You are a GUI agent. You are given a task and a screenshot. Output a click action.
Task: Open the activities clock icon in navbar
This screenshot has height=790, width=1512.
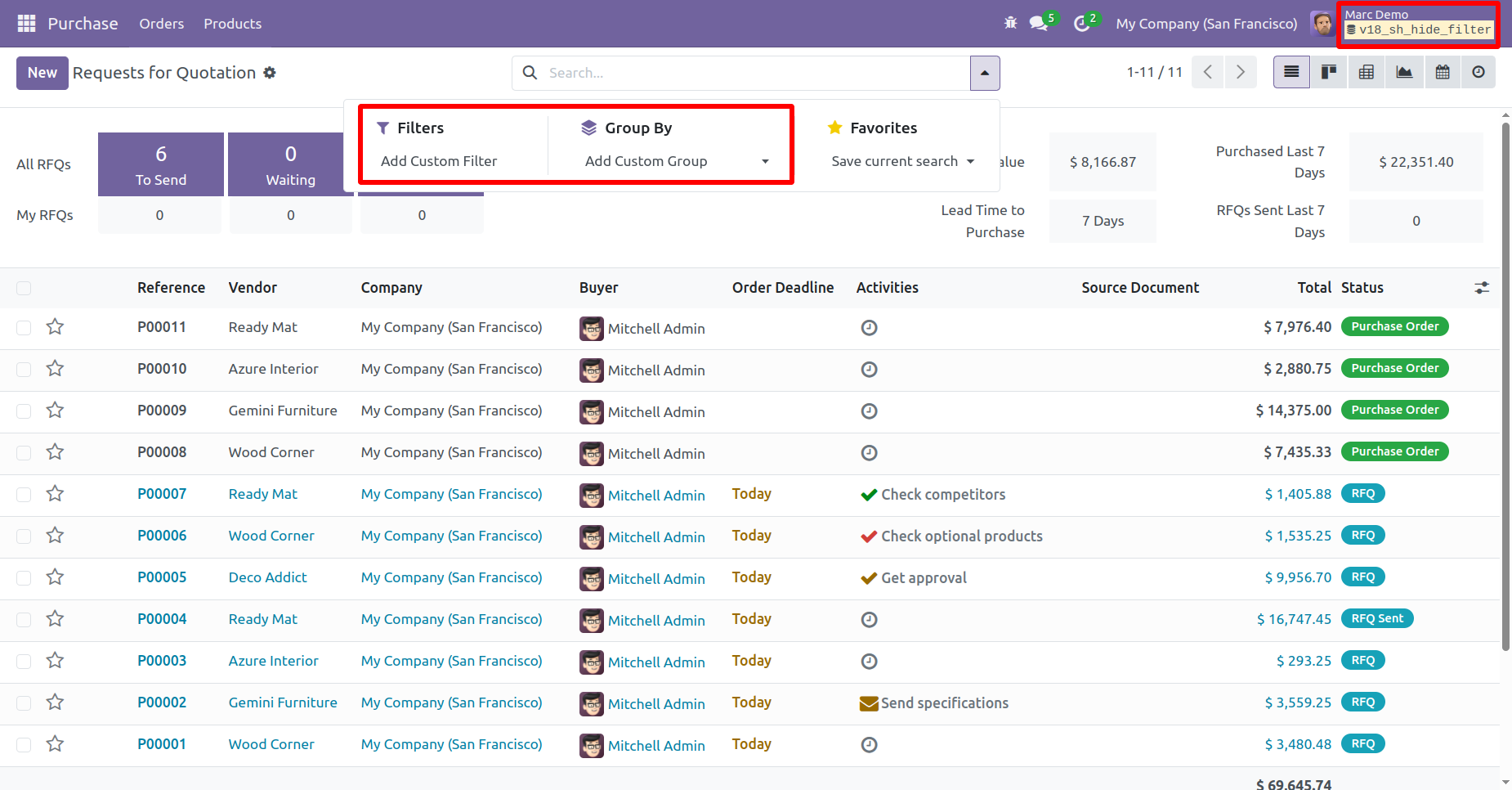tap(1081, 24)
